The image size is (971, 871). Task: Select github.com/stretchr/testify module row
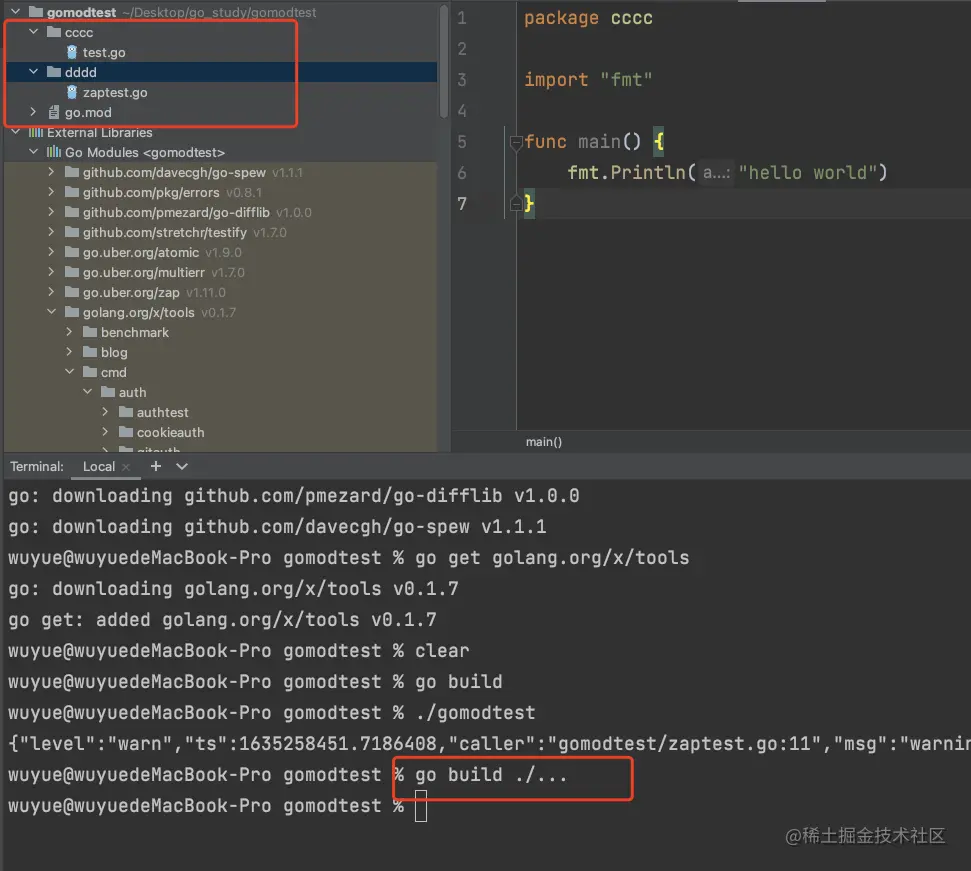point(220,232)
